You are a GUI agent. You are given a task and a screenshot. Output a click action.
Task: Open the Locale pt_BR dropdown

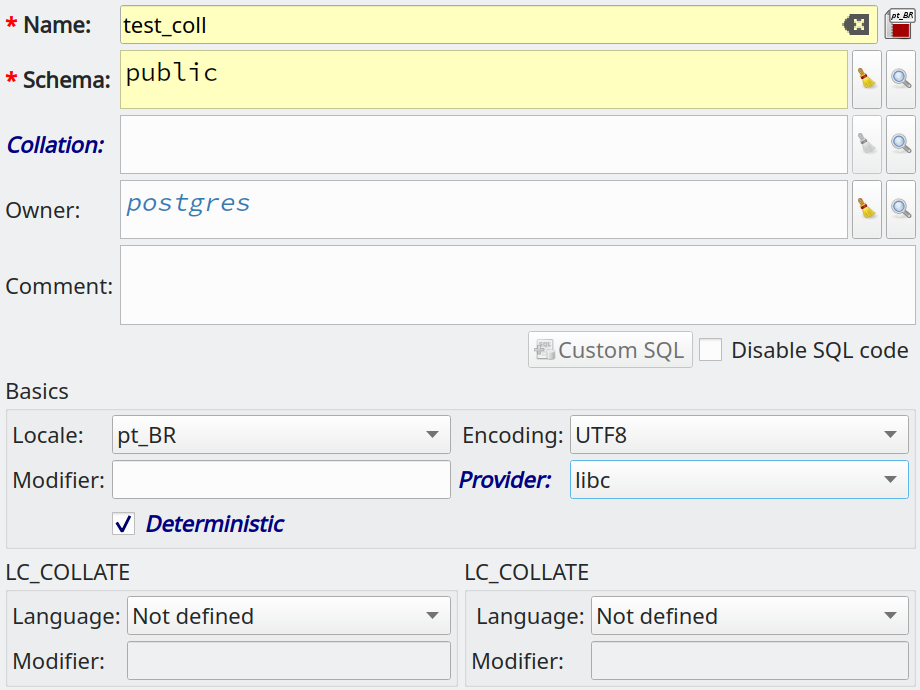click(x=281, y=435)
